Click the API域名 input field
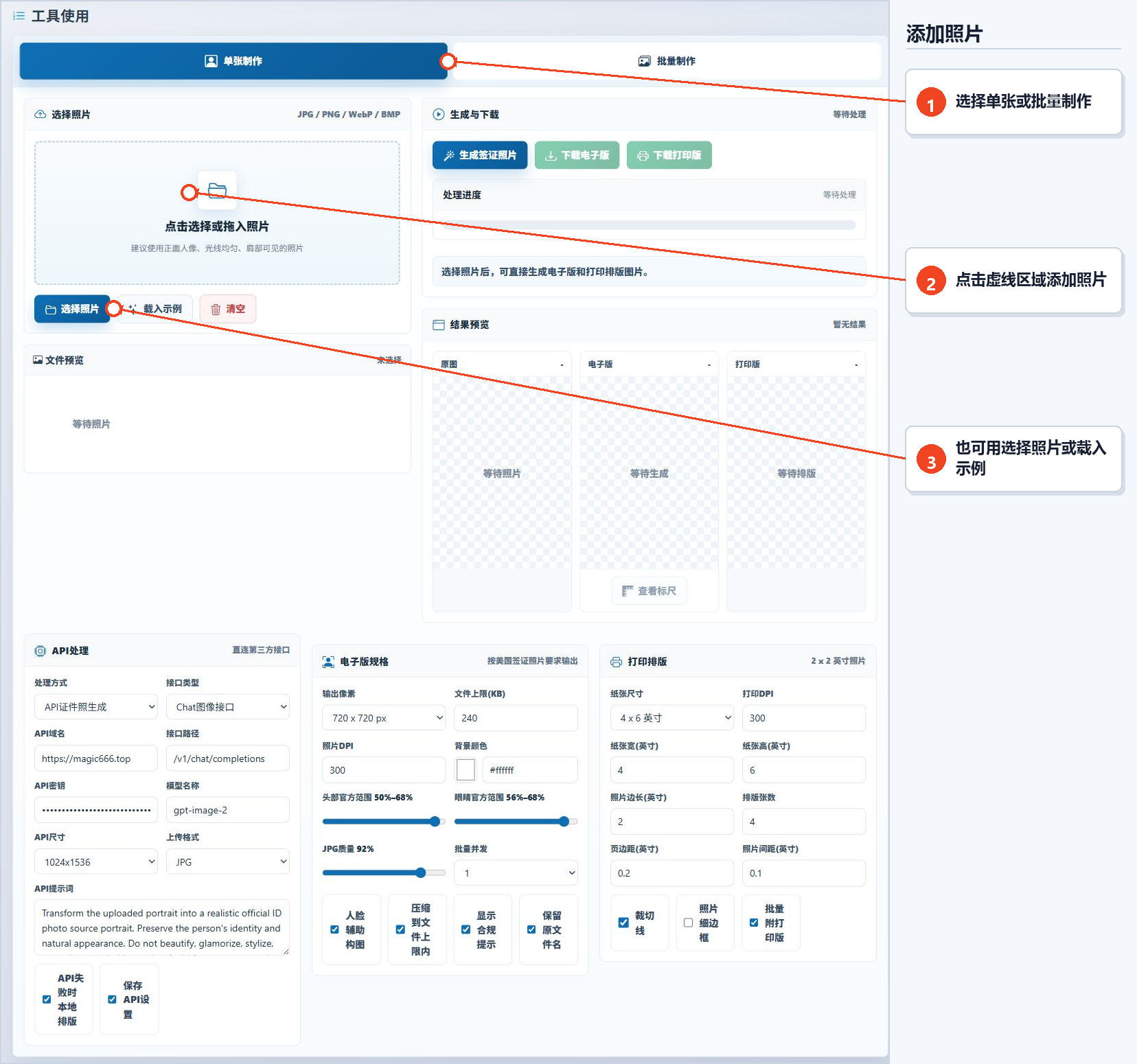This screenshot has width=1137, height=1064. click(x=96, y=759)
